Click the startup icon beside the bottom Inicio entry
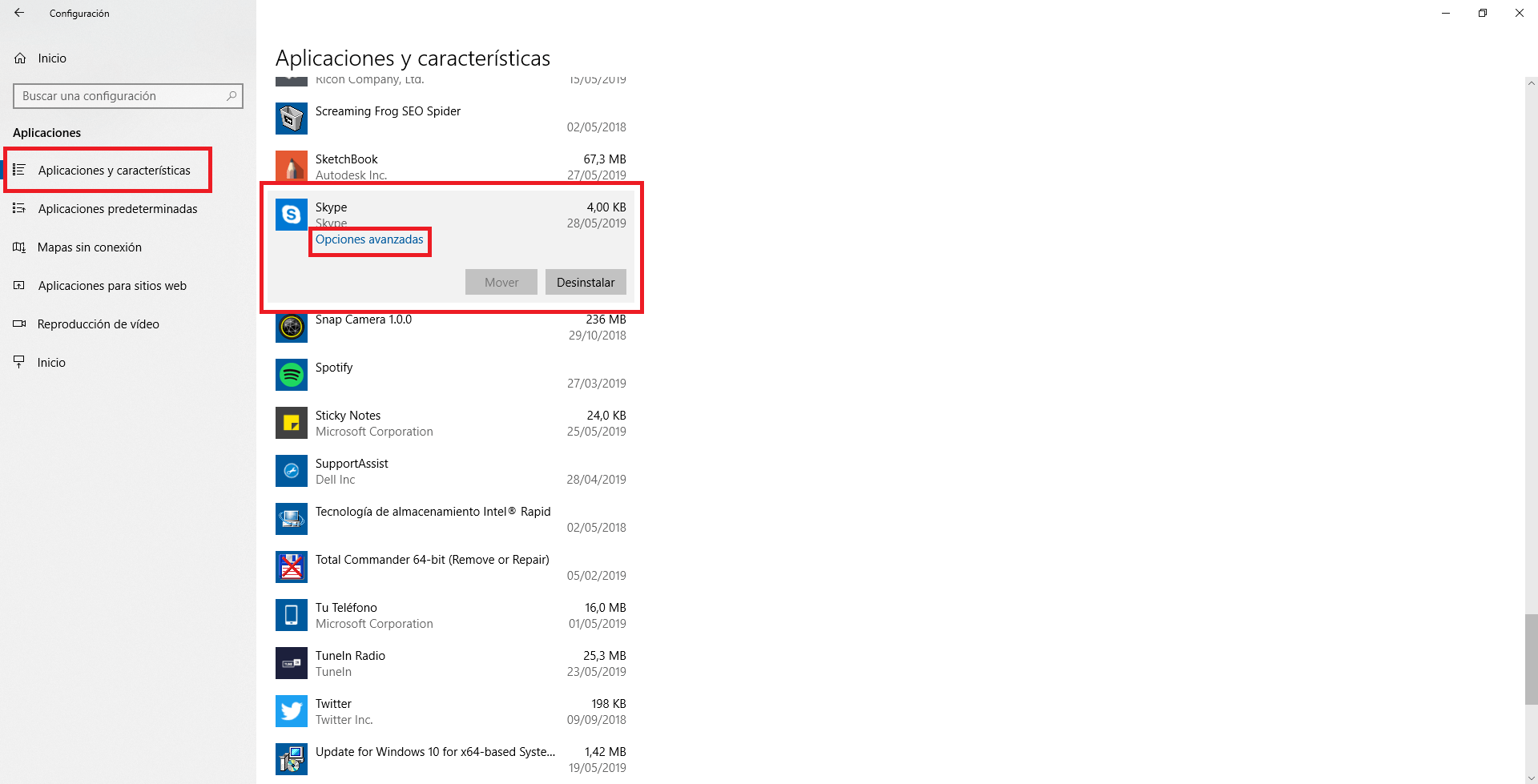This screenshot has height=784, width=1538. click(19, 362)
